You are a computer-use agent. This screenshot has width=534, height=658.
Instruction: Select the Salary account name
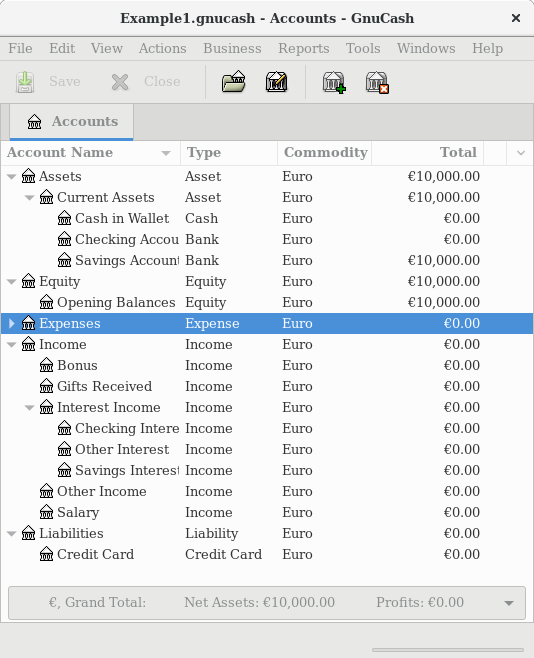pos(78,512)
